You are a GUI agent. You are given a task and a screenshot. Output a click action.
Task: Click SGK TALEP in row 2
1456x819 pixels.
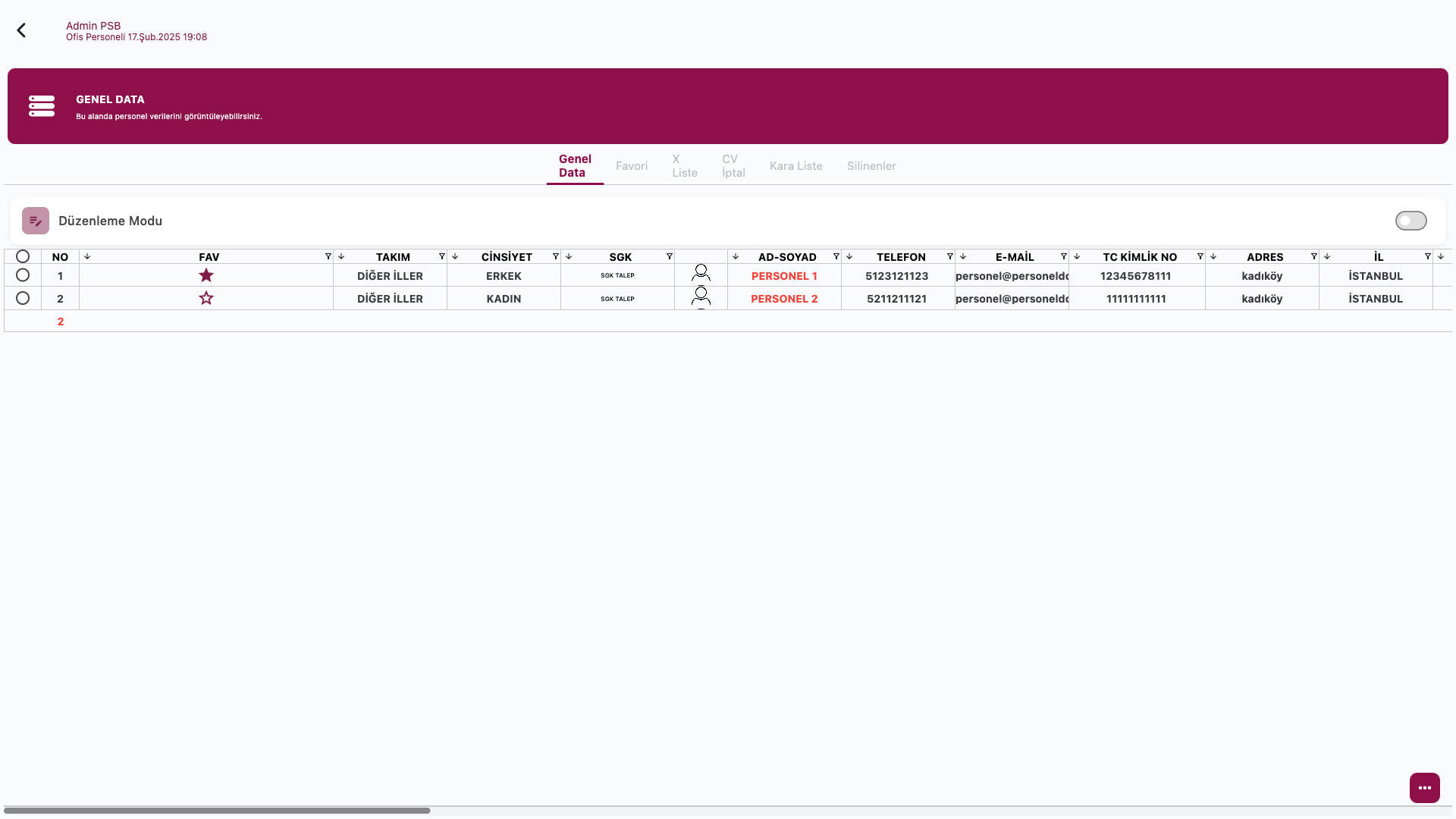click(x=617, y=299)
